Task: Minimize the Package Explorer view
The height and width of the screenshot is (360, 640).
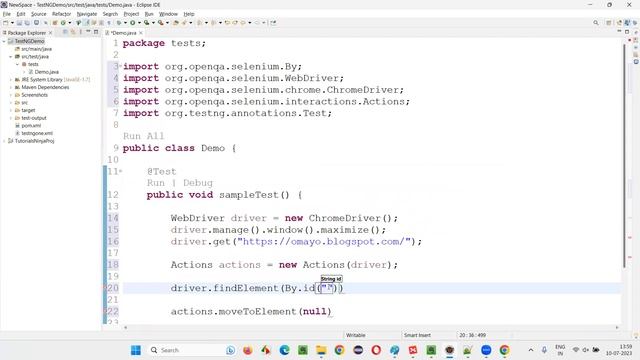Action: (x=88, y=32)
